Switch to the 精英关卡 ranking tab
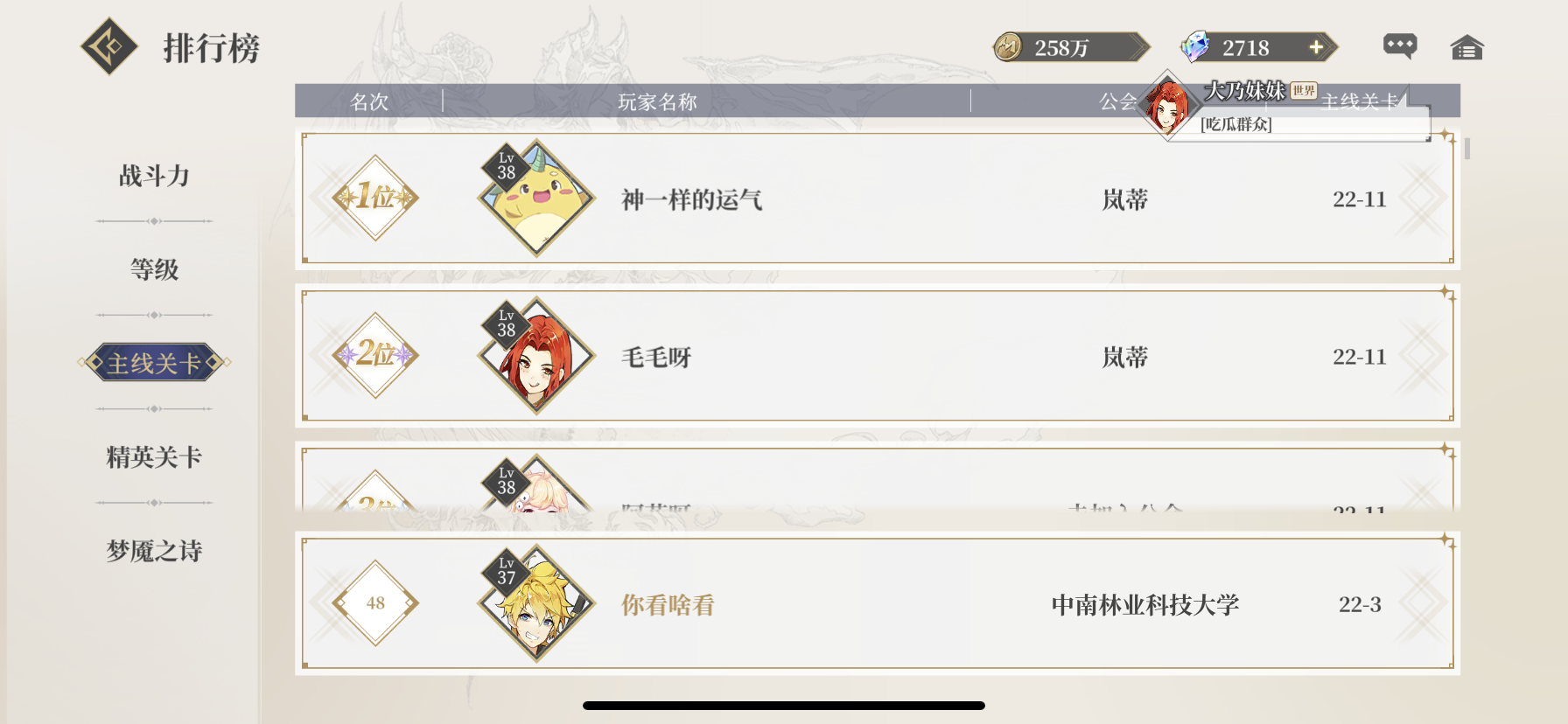Viewport: 1568px width, 724px height. click(x=154, y=456)
